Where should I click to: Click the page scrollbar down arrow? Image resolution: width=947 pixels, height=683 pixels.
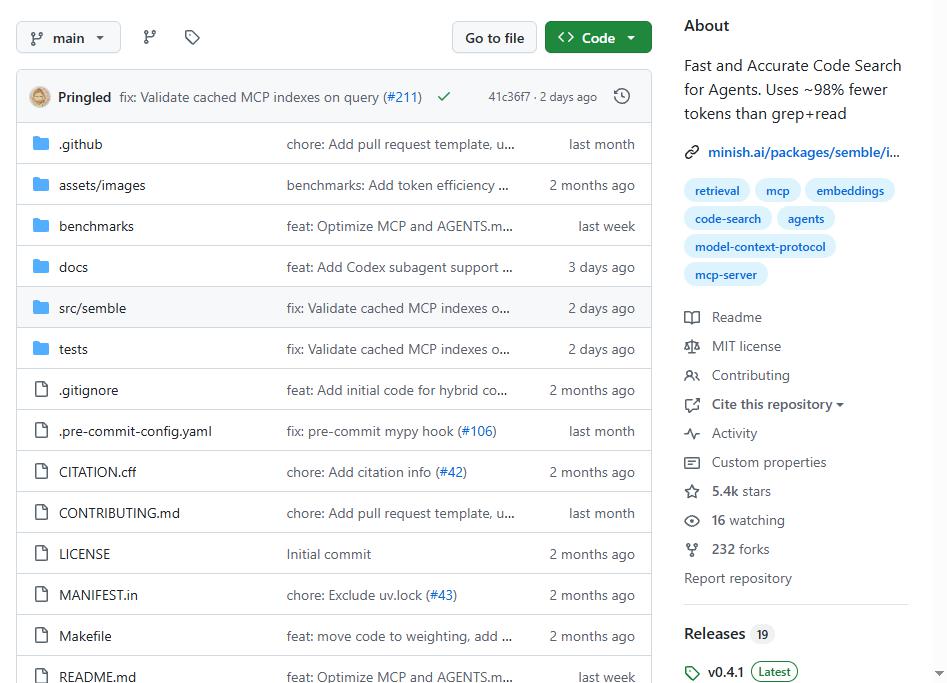(939, 673)
